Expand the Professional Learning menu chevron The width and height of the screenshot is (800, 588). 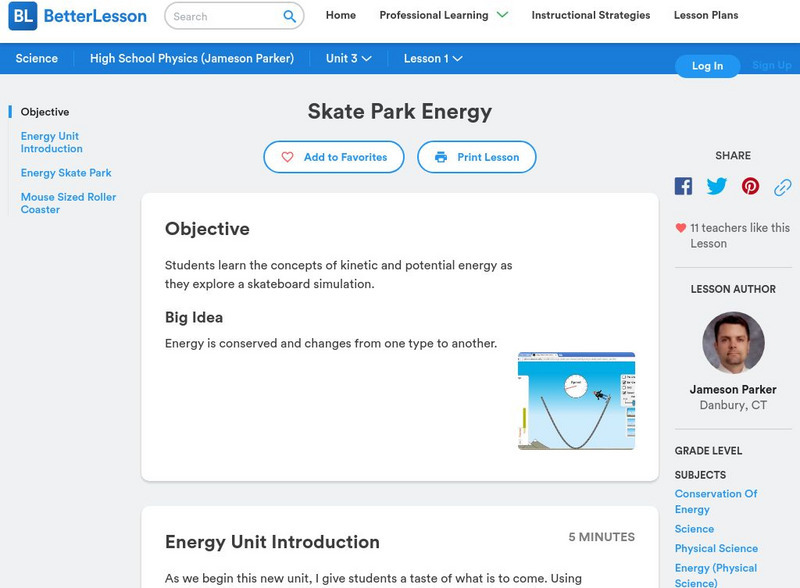503,15
